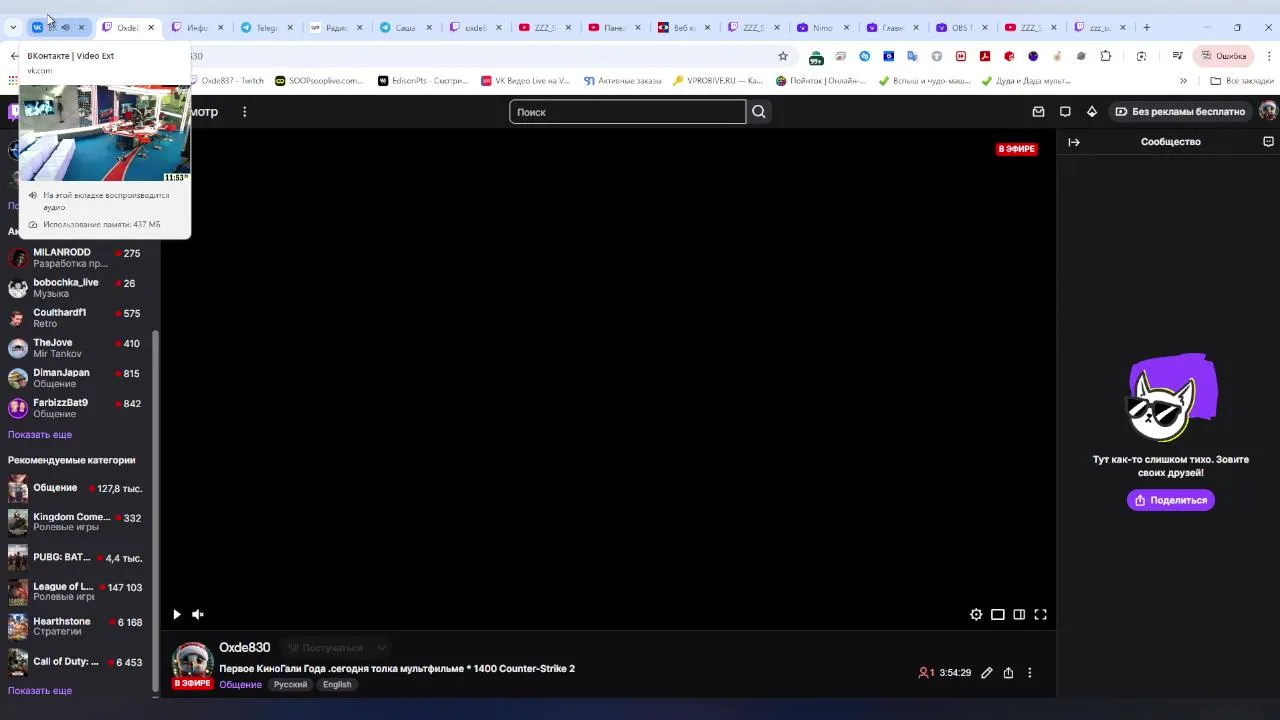Open EdisonPts bookmark
1280x720 pixels.
(423, 81)
